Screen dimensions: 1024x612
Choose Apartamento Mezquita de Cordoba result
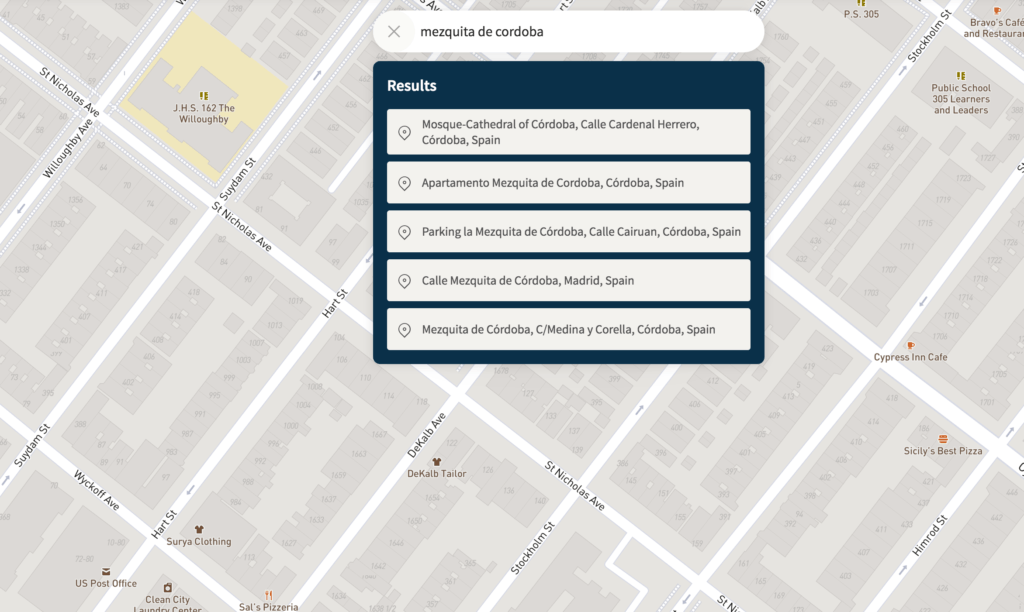pyautogui.click(x=568, y=183)
